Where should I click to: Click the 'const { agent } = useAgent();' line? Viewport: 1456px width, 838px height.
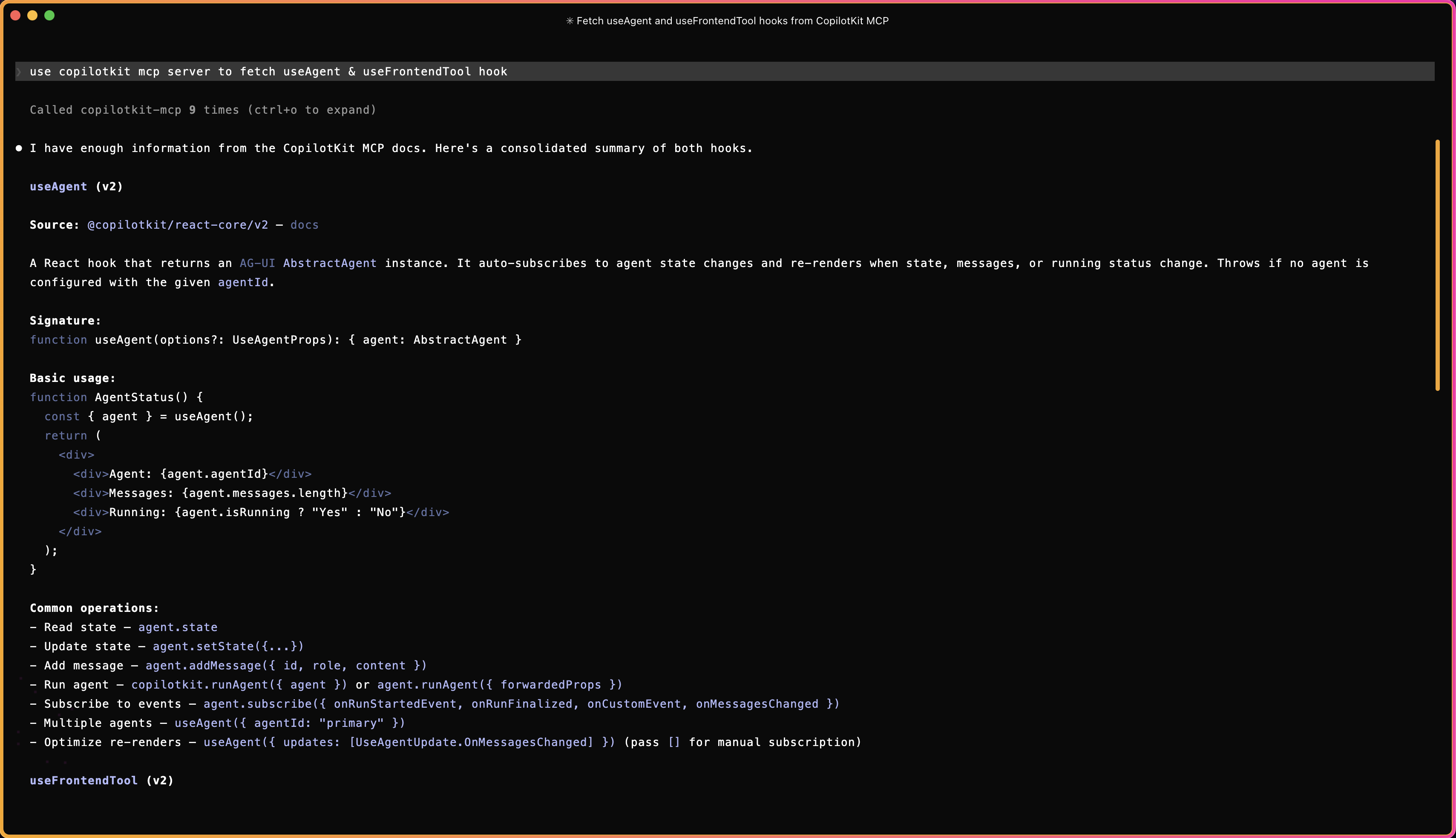point(149,417)
